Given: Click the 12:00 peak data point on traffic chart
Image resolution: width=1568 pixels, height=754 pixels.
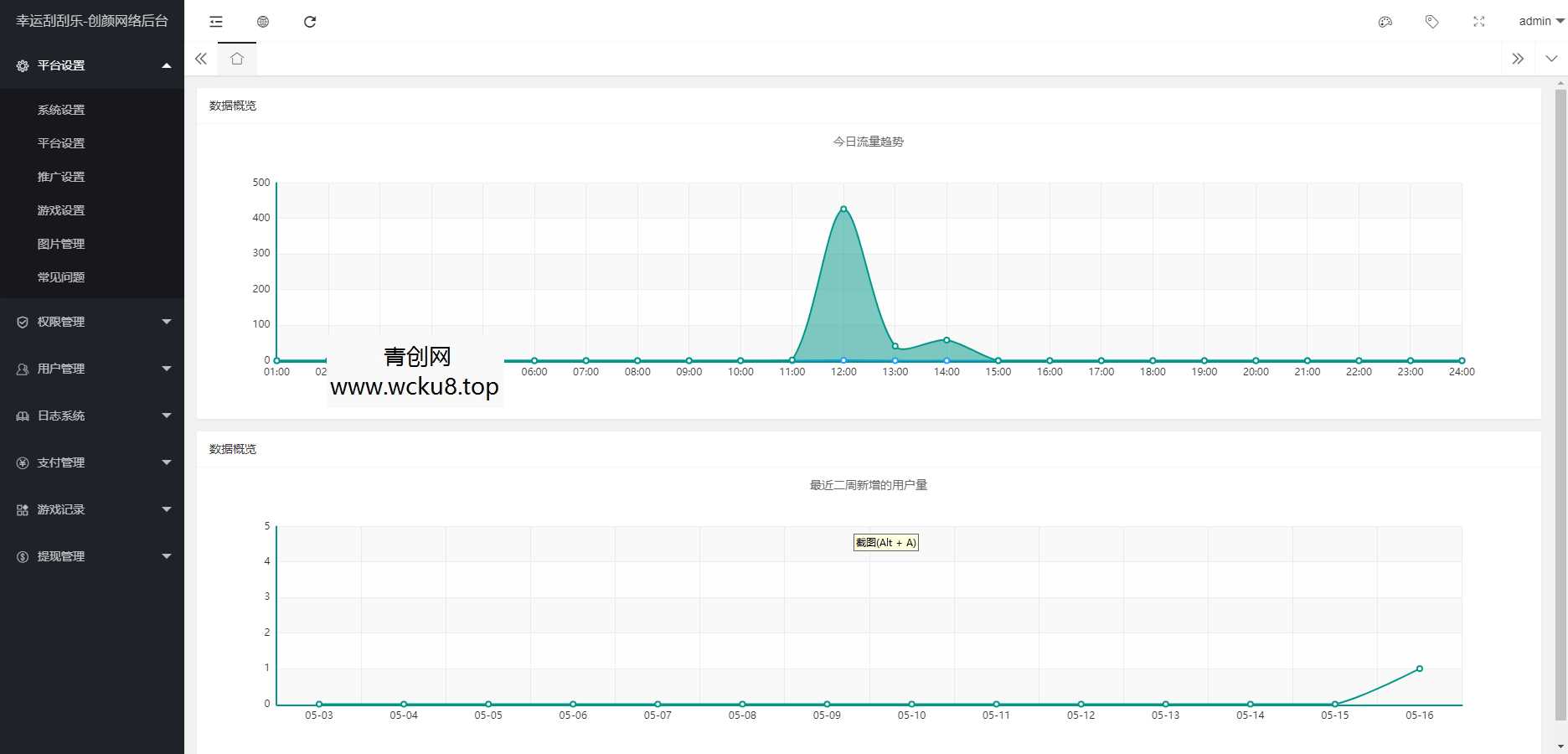Looking at the screenshot, I should point(843,209).
